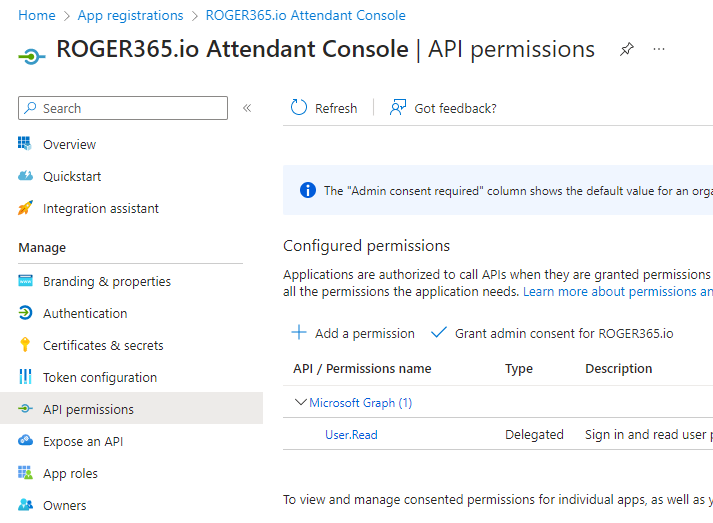The image size is (713, 523).
Task: Go to Expose an API
Action: coord(83,441)
